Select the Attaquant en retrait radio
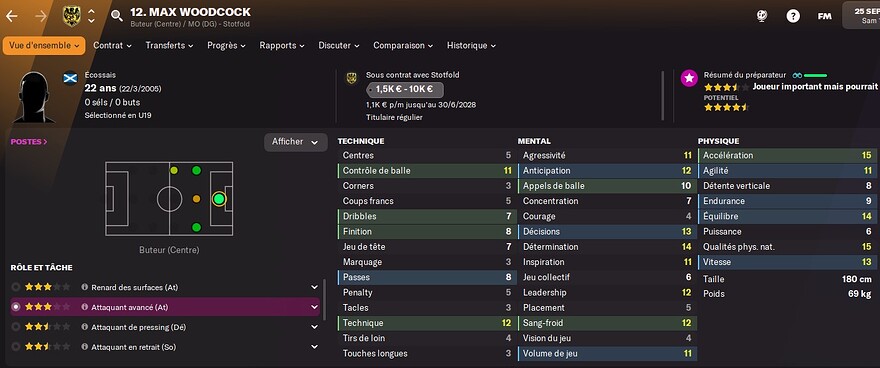 point(16,347)
